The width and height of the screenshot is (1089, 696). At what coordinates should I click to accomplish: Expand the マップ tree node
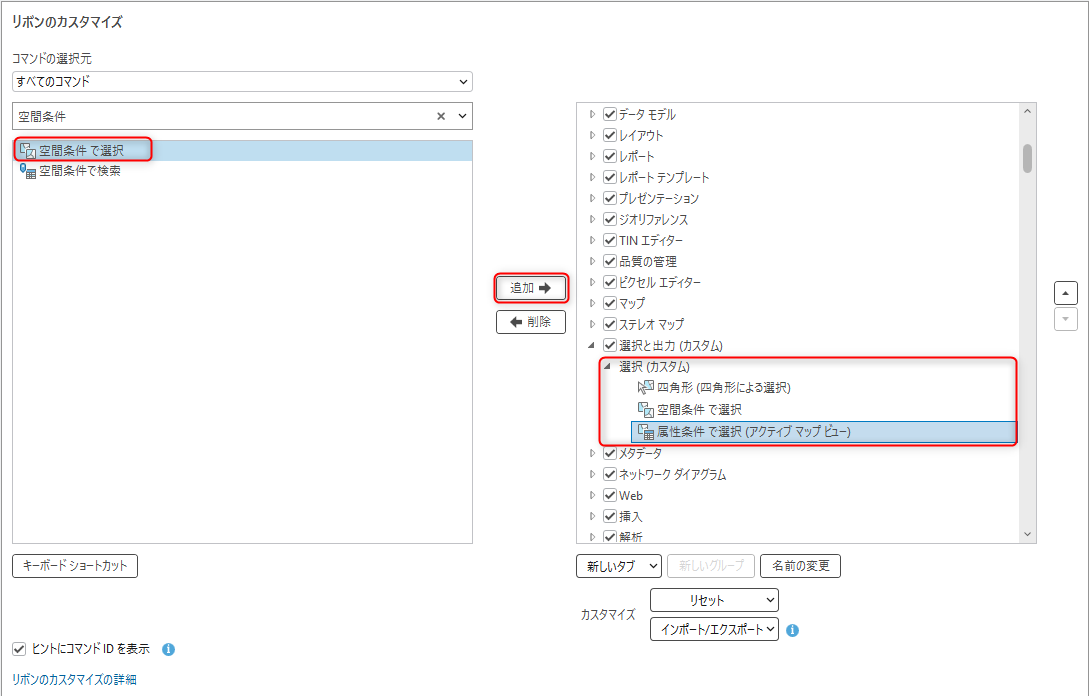(592, 303)
